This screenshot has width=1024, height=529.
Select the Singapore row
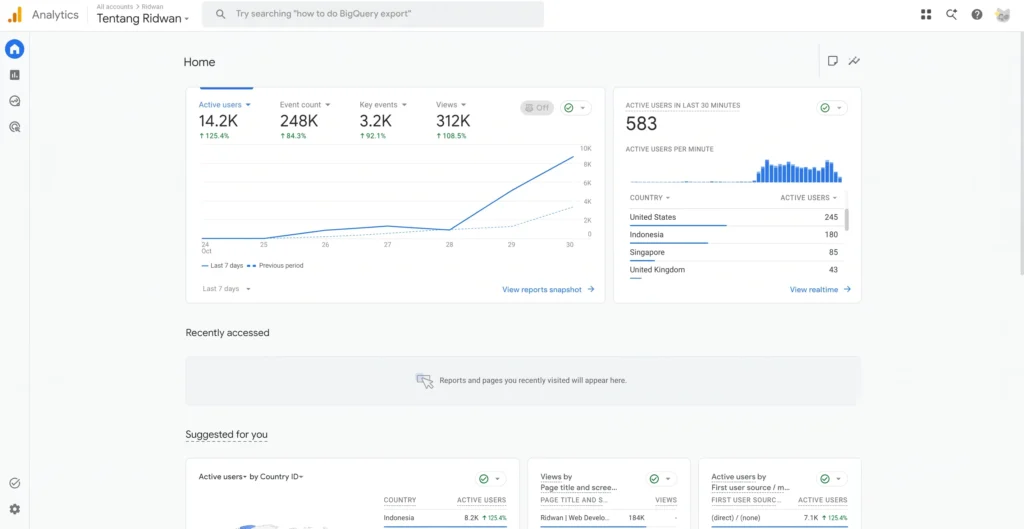[x=733, y=253]
